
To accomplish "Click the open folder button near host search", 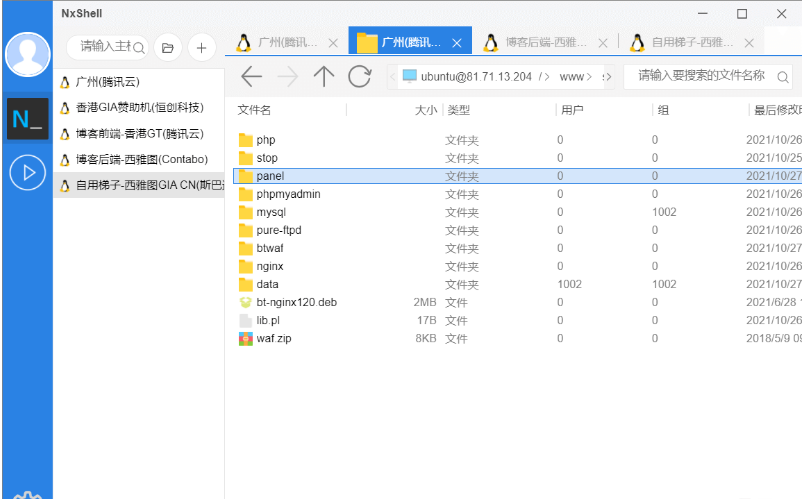I will pos(168,48).
